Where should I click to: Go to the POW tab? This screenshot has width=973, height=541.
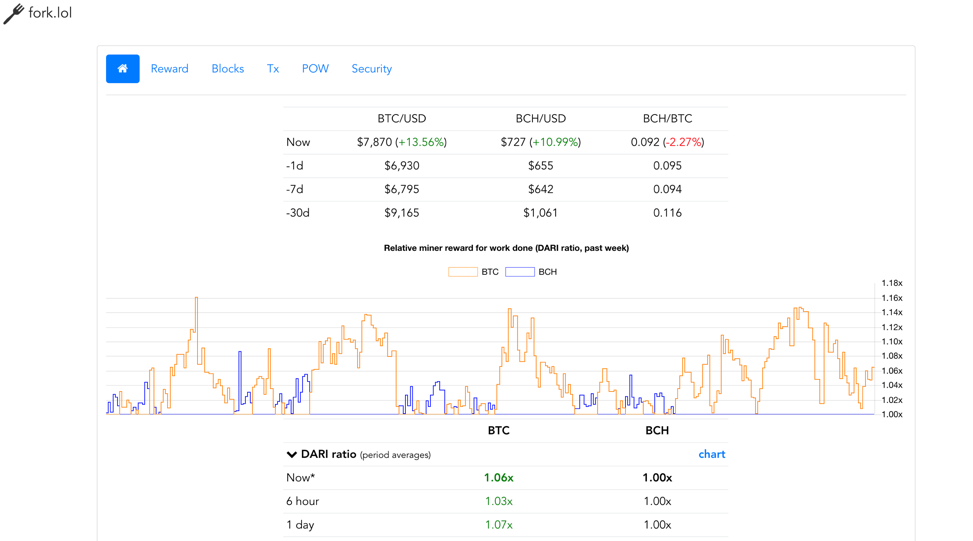(x=315, y=69)
